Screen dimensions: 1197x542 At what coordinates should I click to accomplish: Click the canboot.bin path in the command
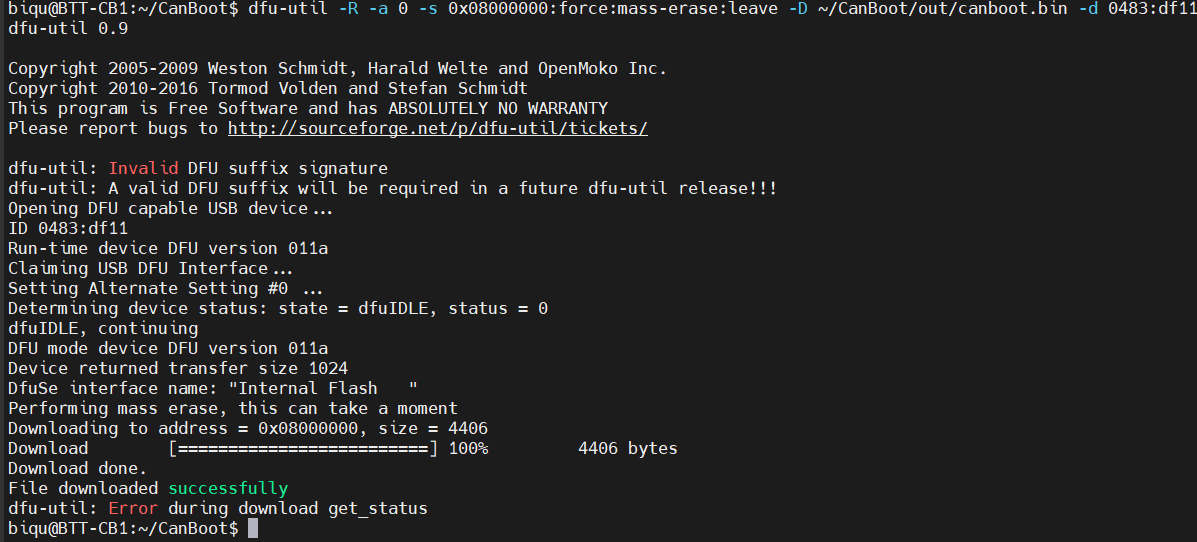click(943, 9)
